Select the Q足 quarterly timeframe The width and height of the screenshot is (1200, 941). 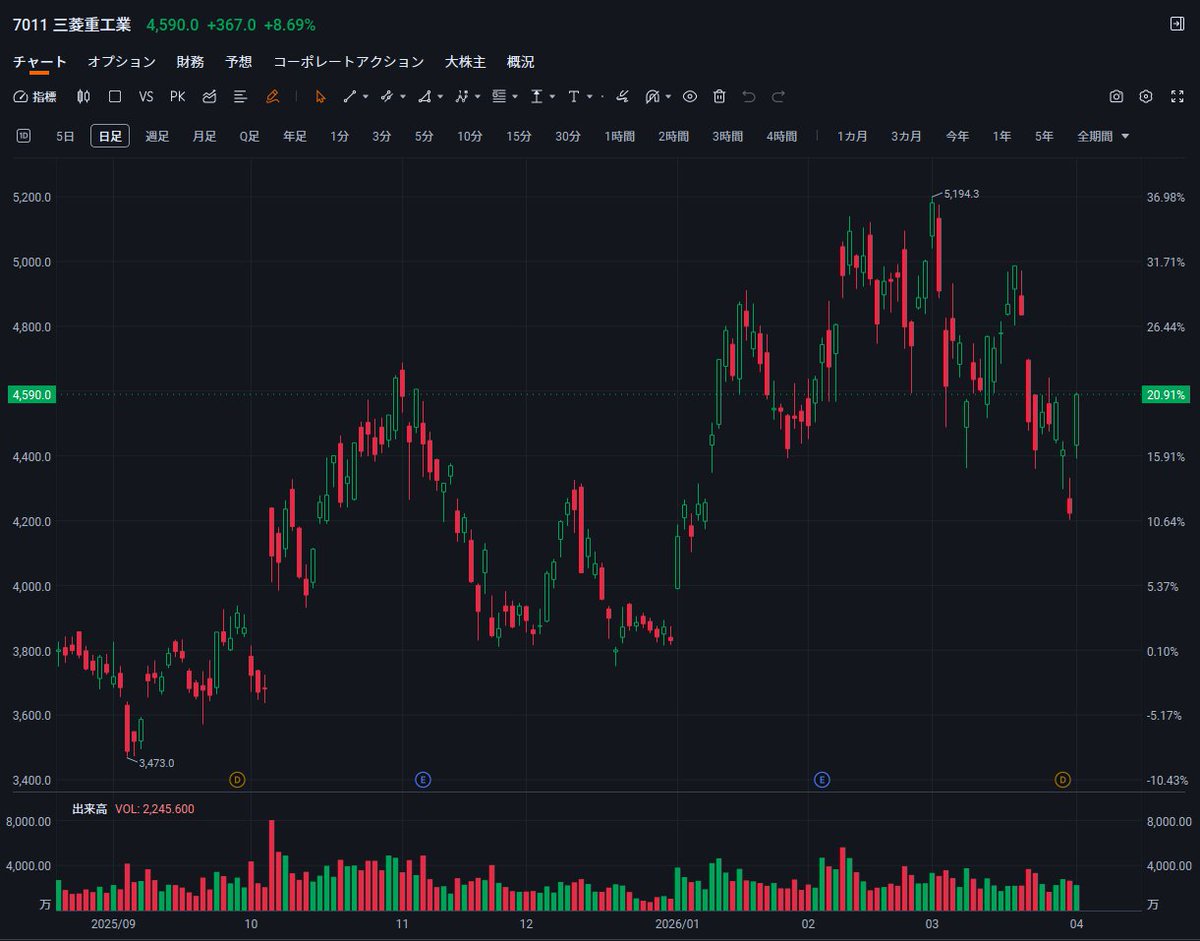[249, 136]
